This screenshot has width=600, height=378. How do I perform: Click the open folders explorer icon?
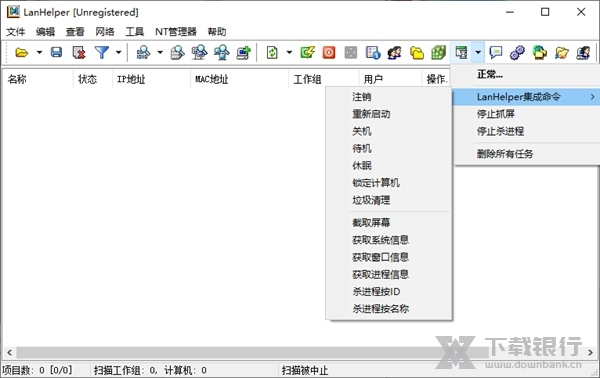point(561,52)
